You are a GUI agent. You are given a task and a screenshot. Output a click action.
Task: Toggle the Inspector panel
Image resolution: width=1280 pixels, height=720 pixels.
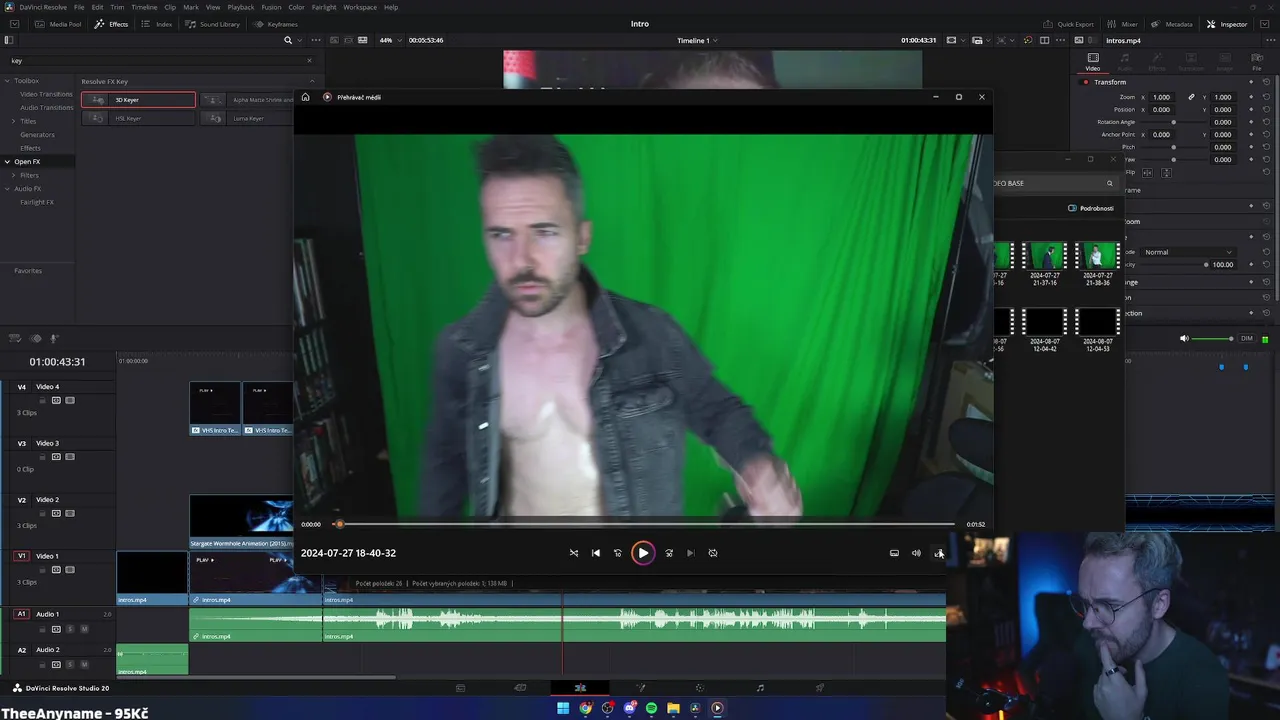pos(1227,24)
